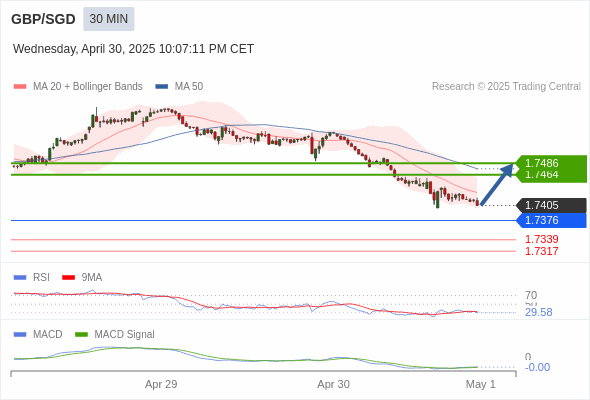590x400 pixels.
Task: Click the RSI 29.58 value label
Action: click(x=538, y=312)
